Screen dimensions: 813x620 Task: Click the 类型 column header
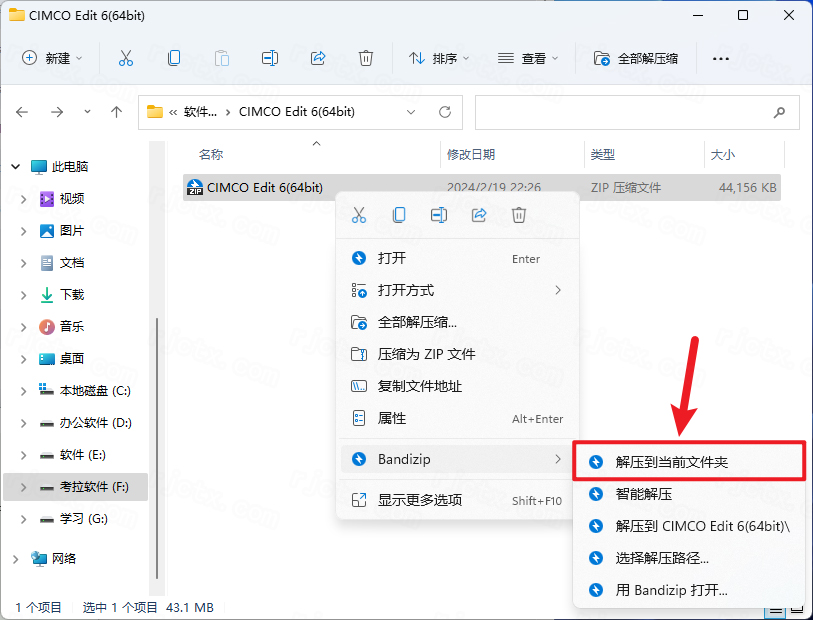[602, 154]
